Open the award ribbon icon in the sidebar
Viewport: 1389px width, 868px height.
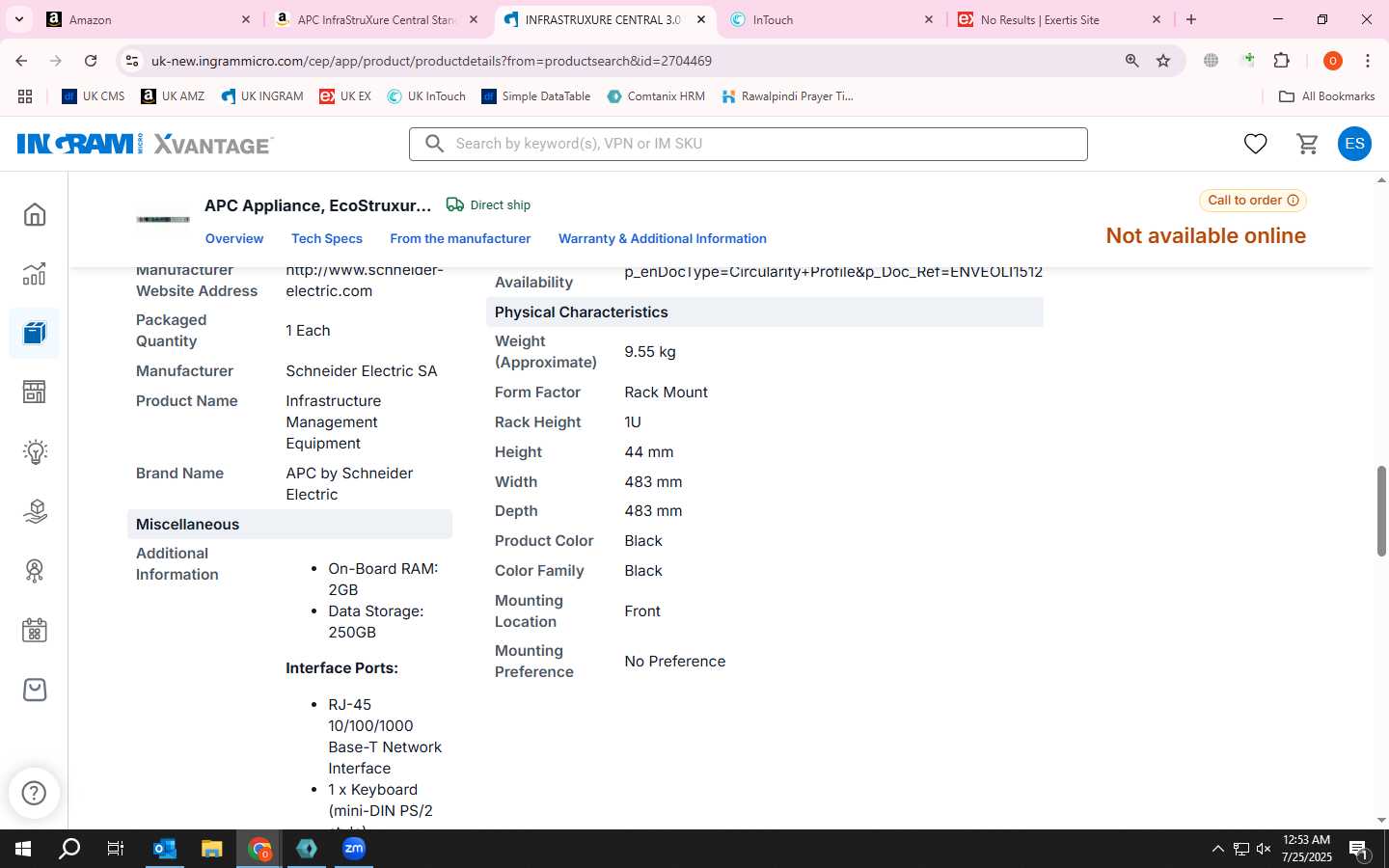35,571
